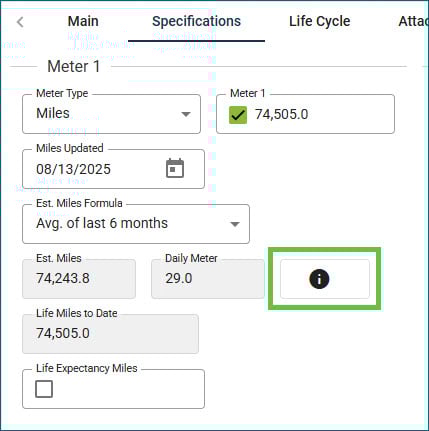Viewport: 429px width, 431px height.
Task: Switch to the Main tab
Action: [83, 21]
